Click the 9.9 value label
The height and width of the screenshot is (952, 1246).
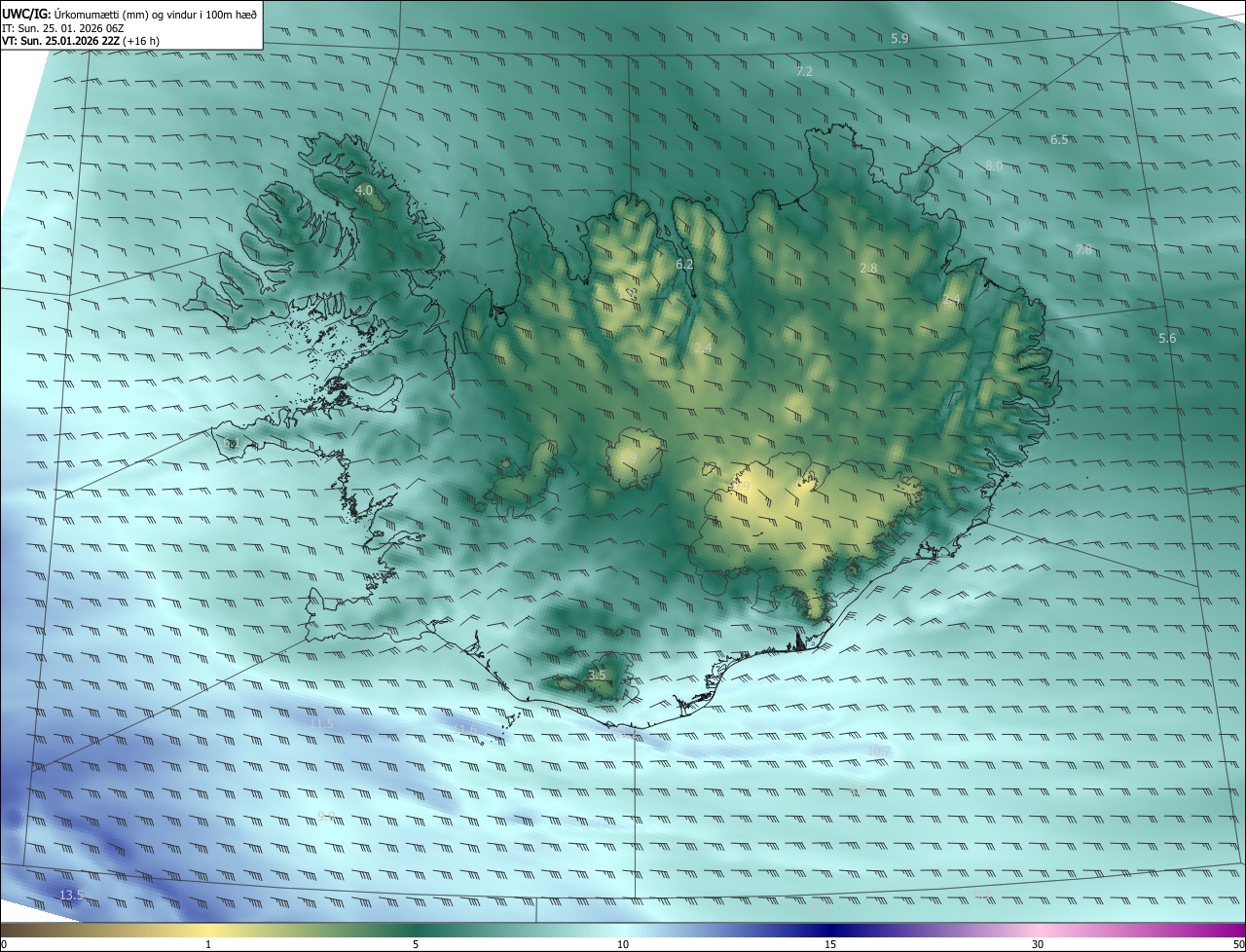pyautogui.click(x=326, y=816)
